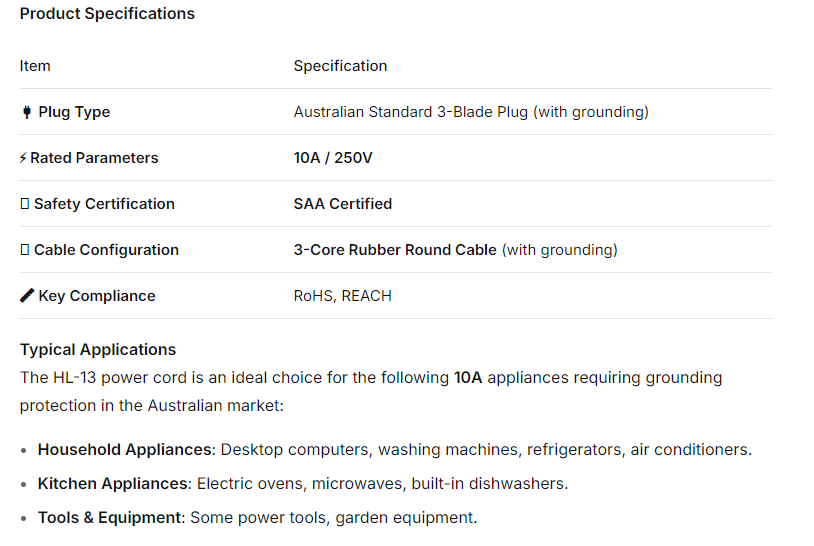The width and height of the screenshot is (814, 546).
Task: Select the Specification column header
Action: pos(340,66)
